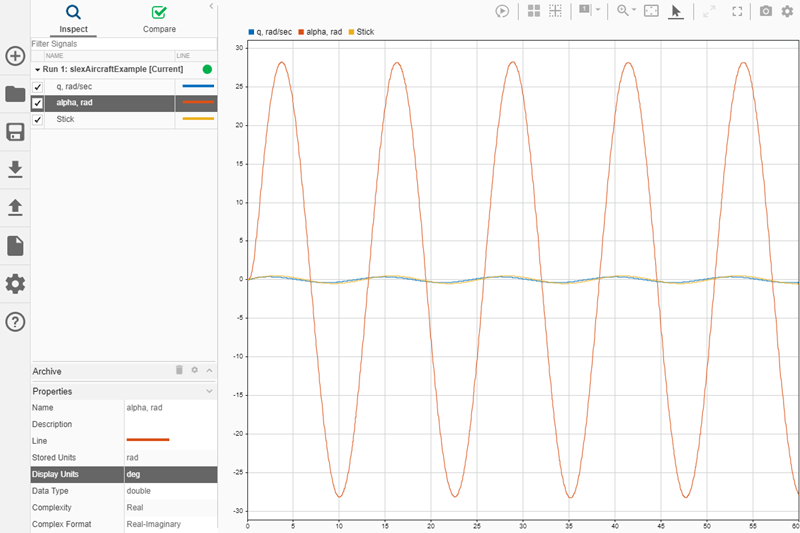Collapse the Archive pane with its chevron

click(x=209, y=370)
